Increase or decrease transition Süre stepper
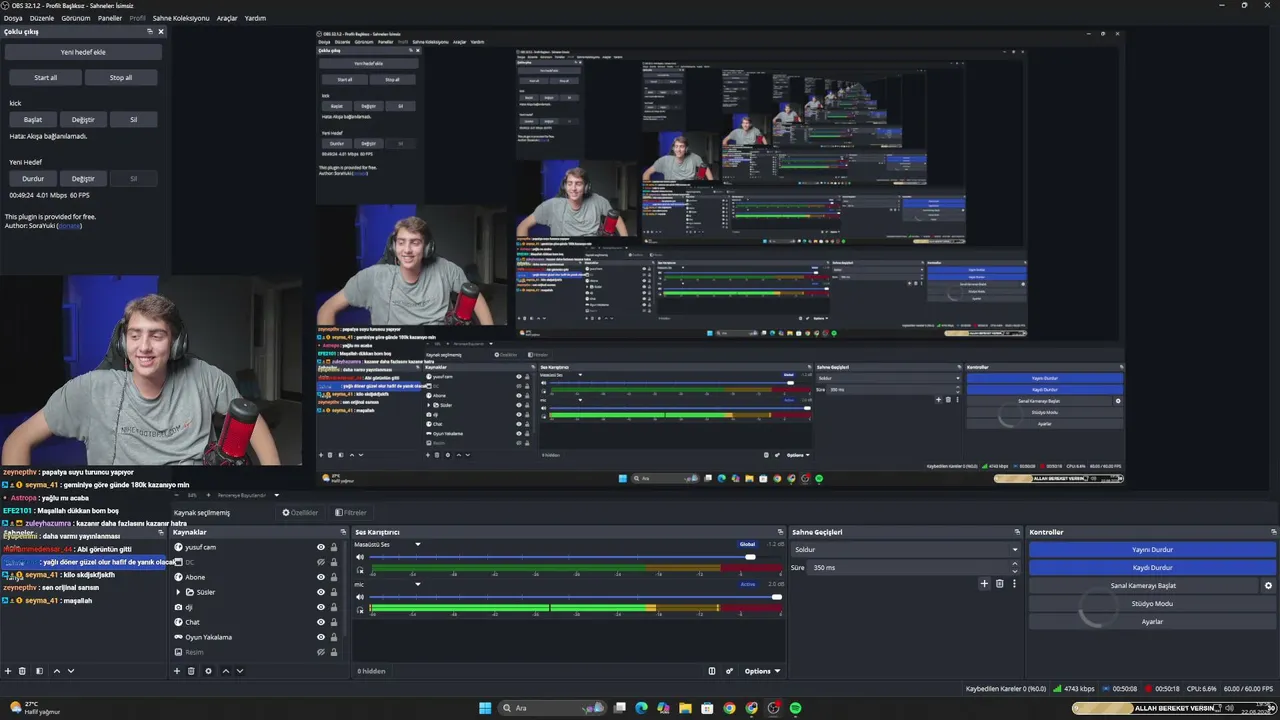Image resolution: width=1280 pixels, height=720 pixels. [1014, 567]
